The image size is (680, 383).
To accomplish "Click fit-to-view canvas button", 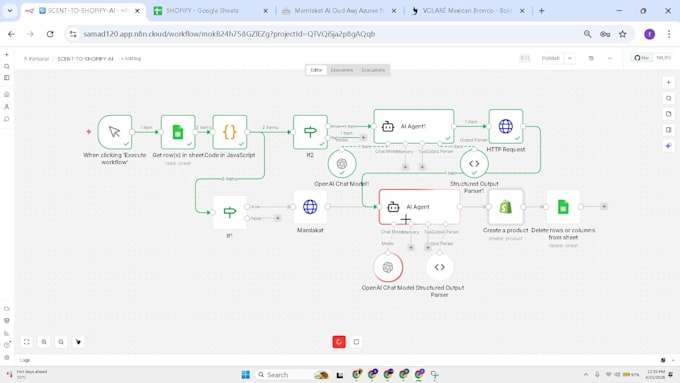I will [x=26, y=342].
